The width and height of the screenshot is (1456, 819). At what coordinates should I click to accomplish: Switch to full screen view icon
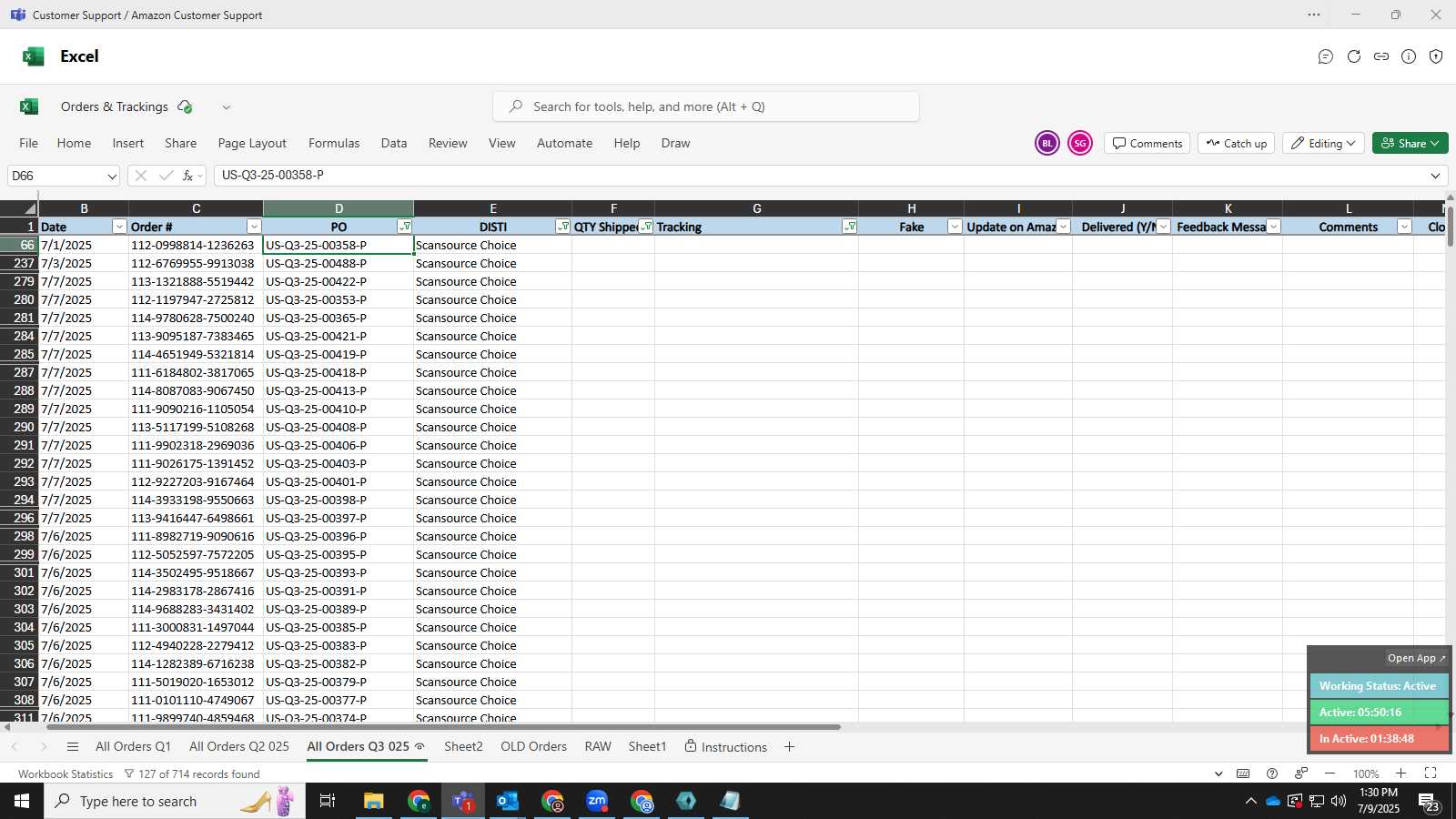coord(1431,773)
